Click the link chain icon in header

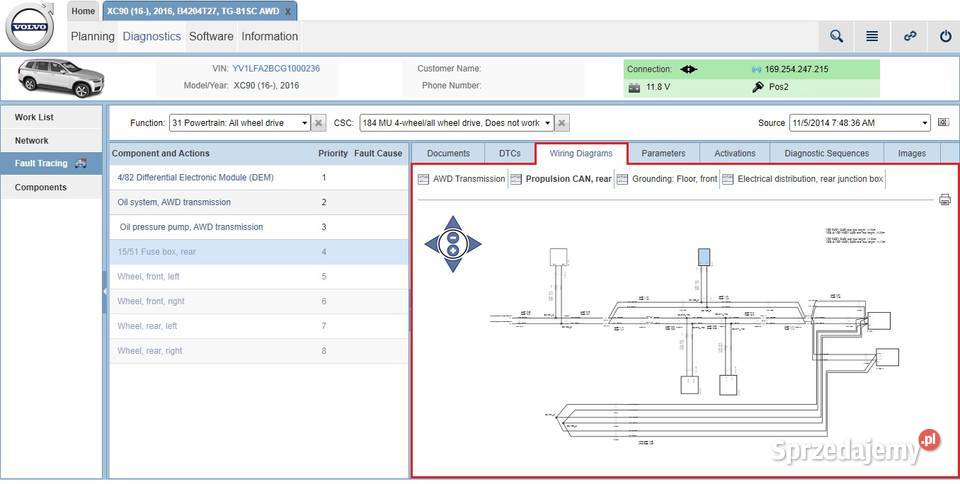910,36
